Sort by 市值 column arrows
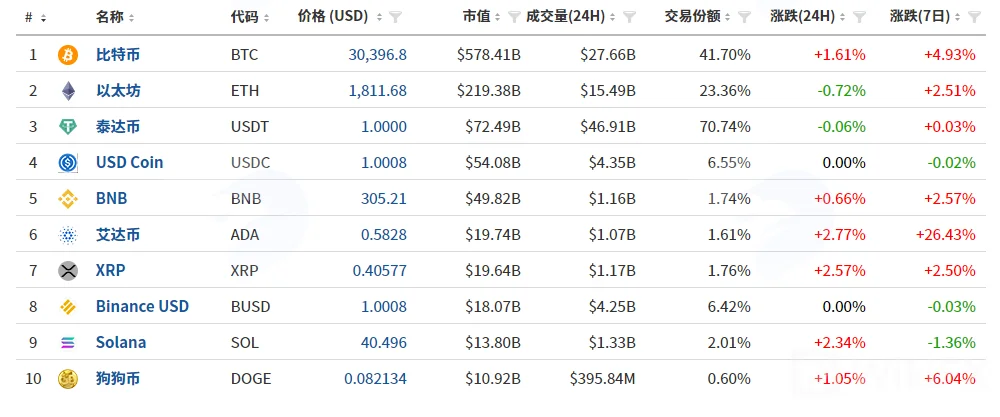Image resolution: width=1000 pixels, height=417 pixels. click(x=498, y=18)
